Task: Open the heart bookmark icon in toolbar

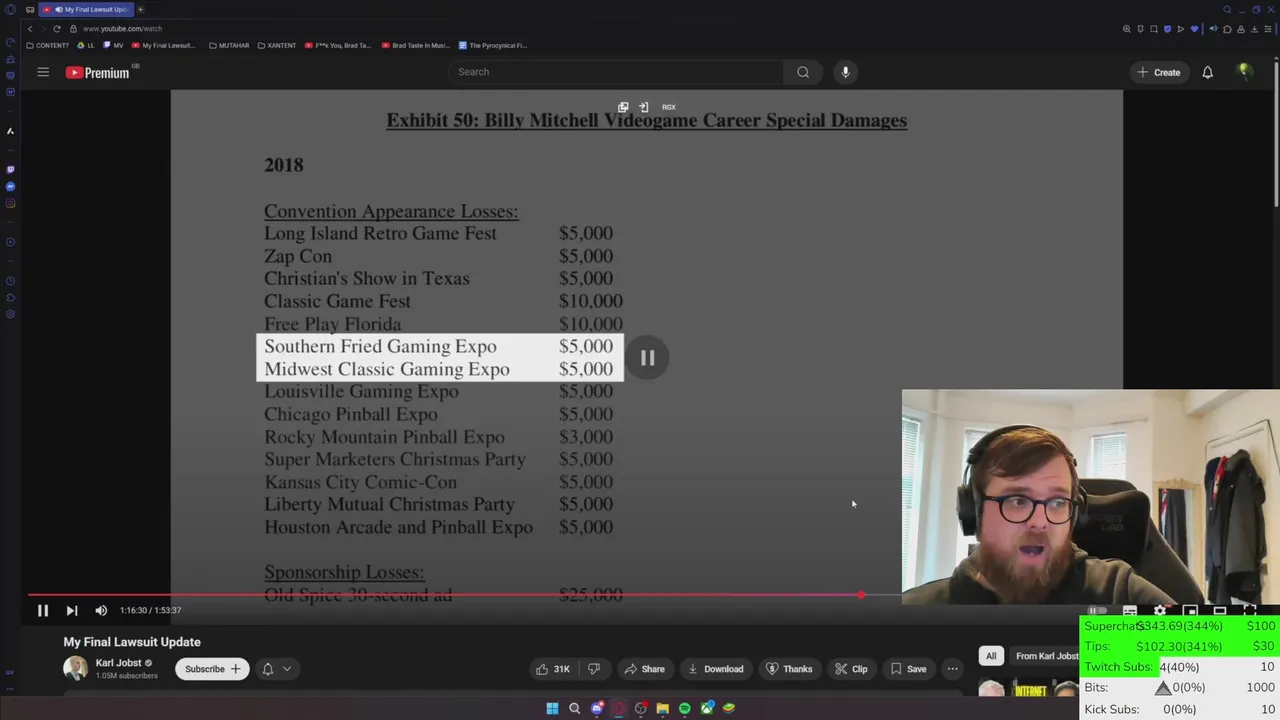Action: [1194, 29]
